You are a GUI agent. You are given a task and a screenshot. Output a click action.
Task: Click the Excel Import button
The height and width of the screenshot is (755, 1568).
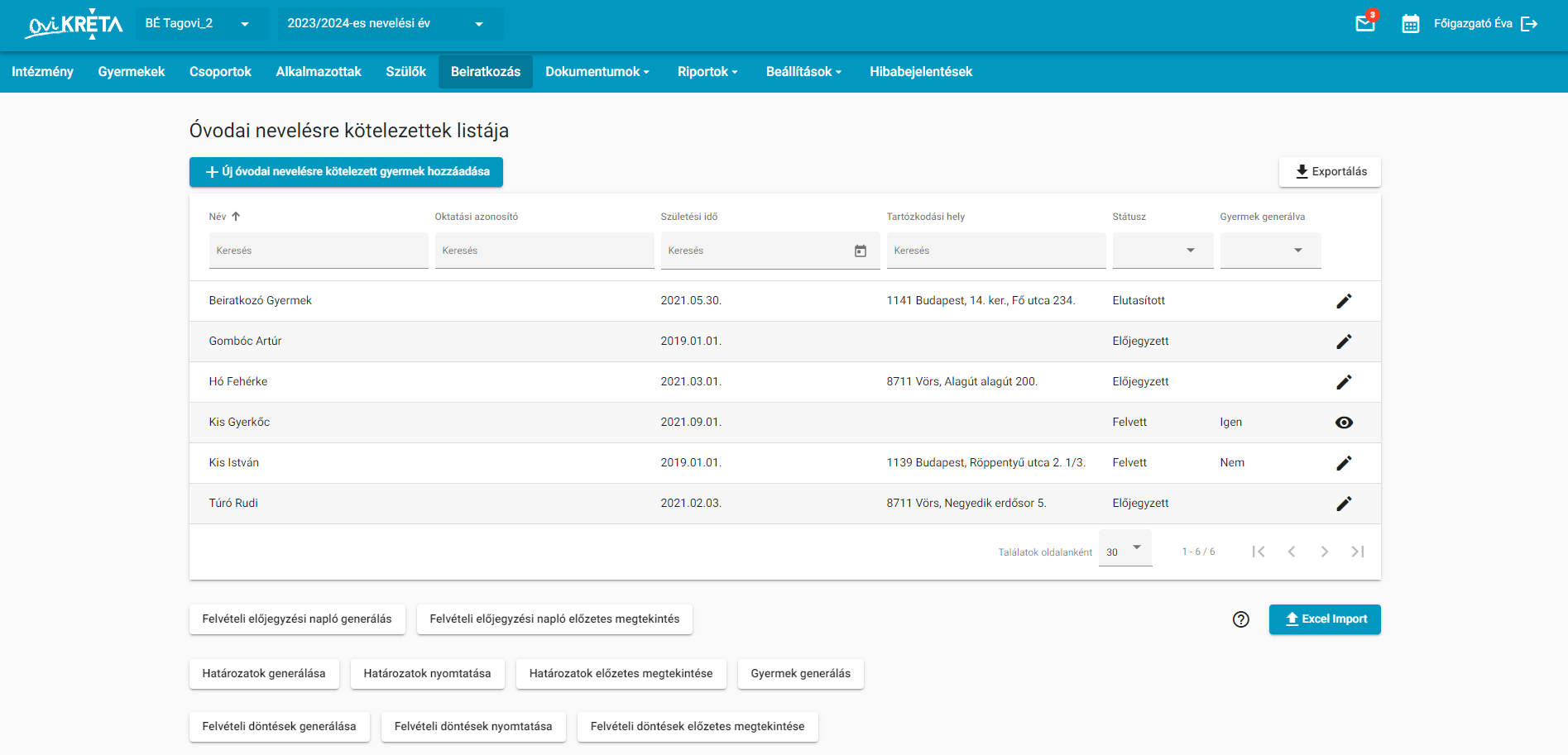(1325, 619)
